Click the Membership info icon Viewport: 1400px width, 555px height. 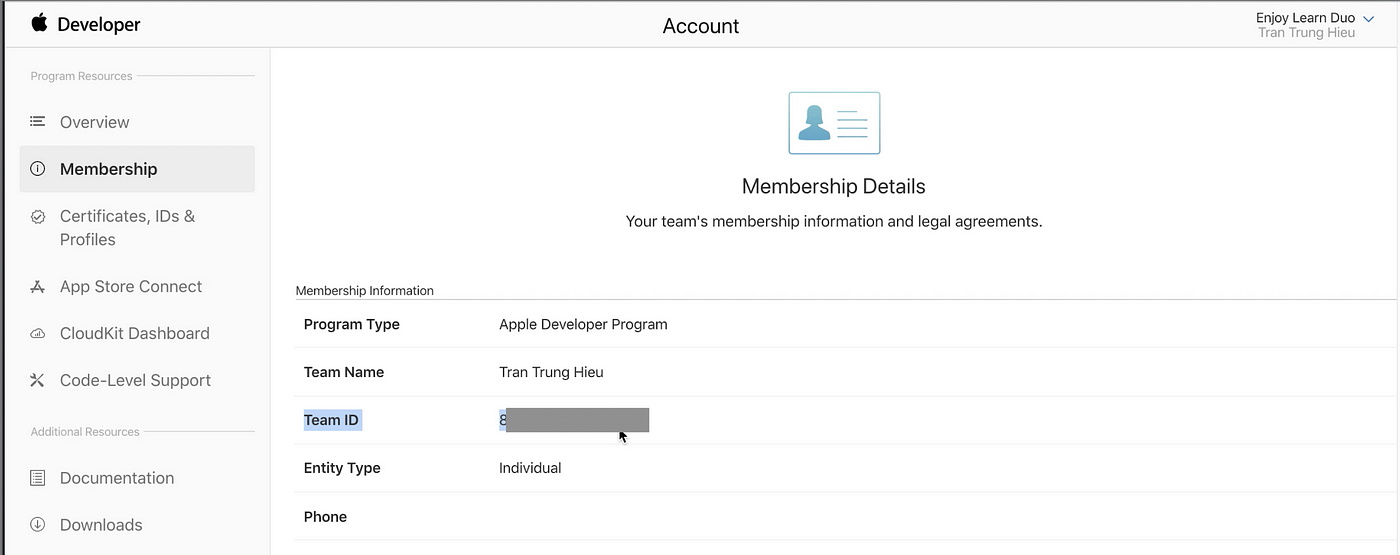click(x=38, y=169)
